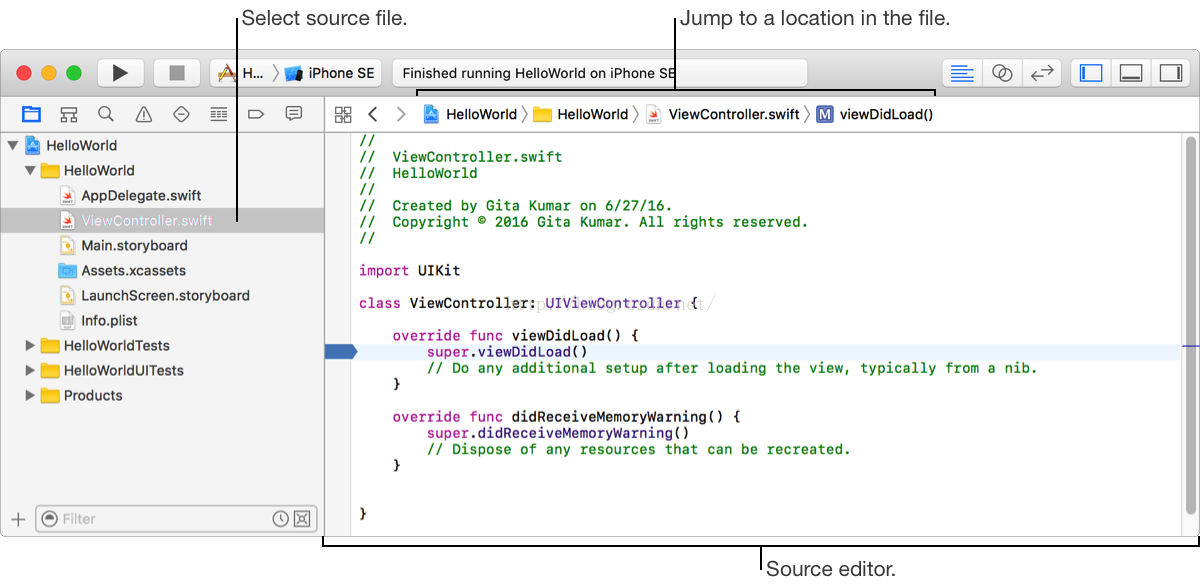The height and width of the screenshot is (587, 1202).
Task: Show the Breakpoint navigator
Action: click(256, 114)
